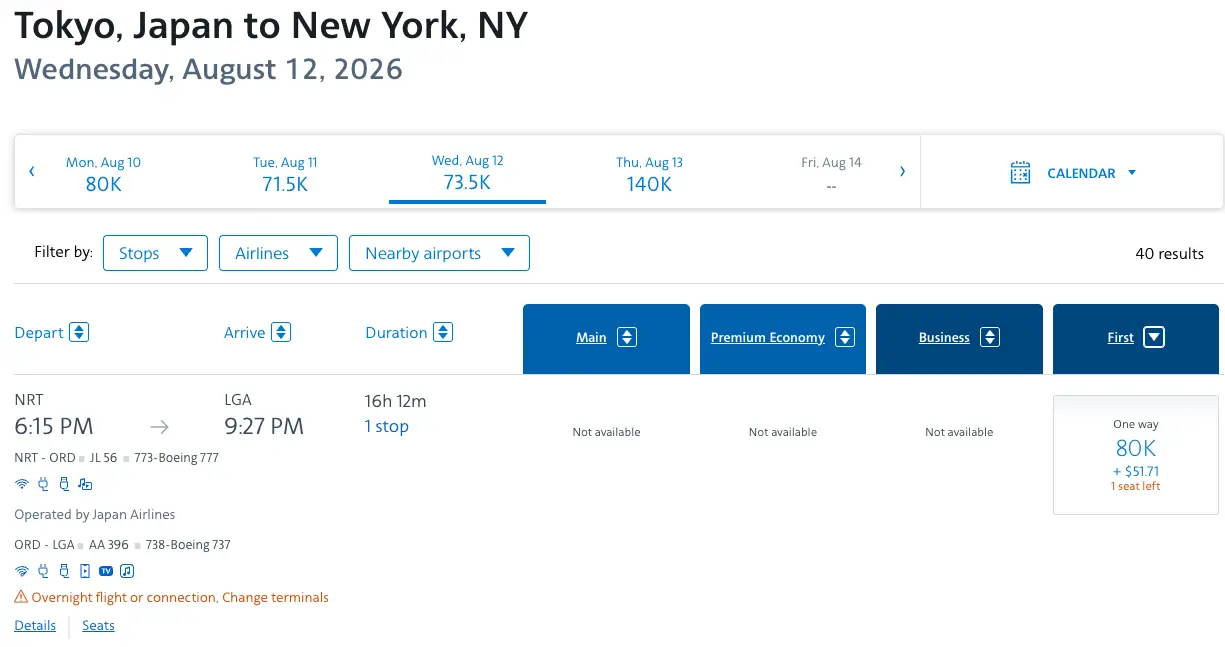The height and width of the screenshot is (647, 1225).
Task: Click the music note icon on AA 396
Action: (127, 571)
